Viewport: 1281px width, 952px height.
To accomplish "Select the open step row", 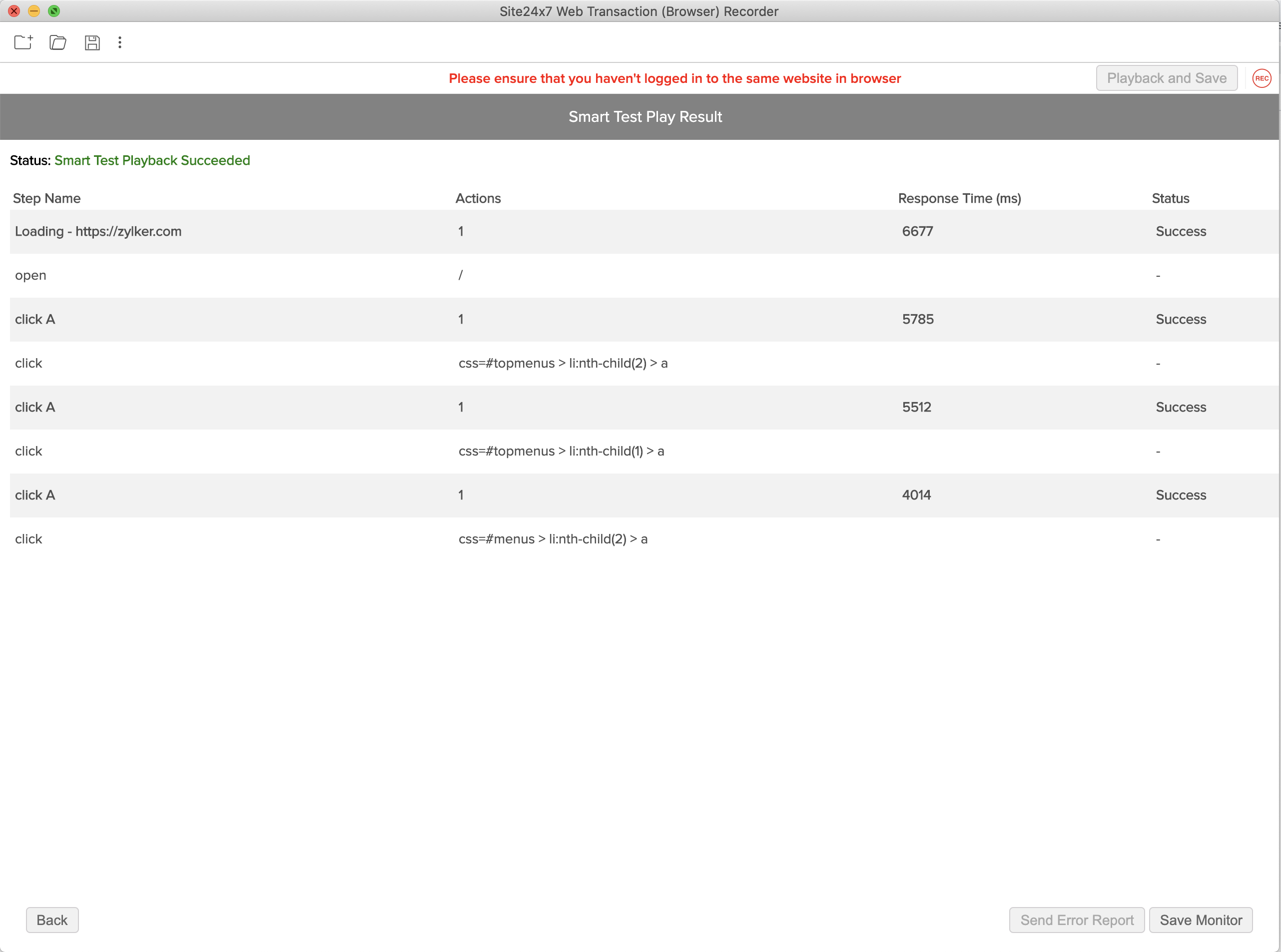I will [30, 275].
